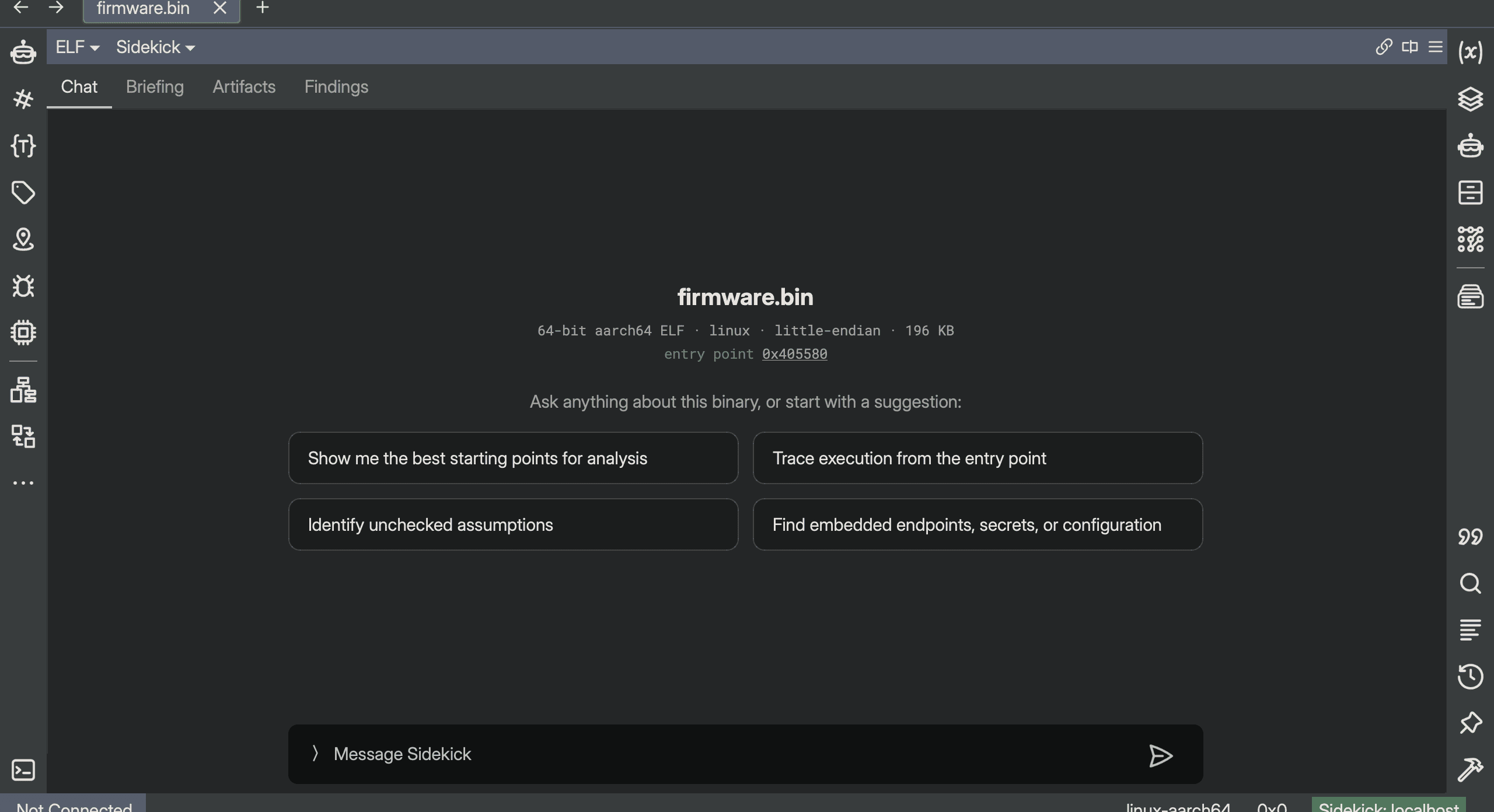Open the Variables (x) panel
This screenshot has width=1494, height=812.
pyautogui.click(x=1470, y=52)
